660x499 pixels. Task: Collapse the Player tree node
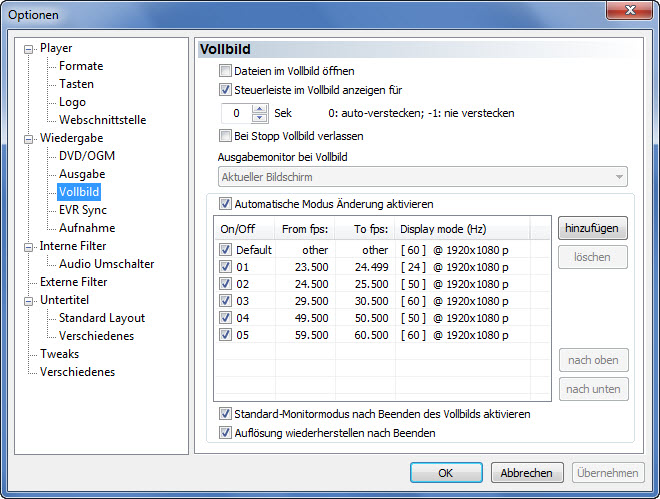click(x=29, y=50)
